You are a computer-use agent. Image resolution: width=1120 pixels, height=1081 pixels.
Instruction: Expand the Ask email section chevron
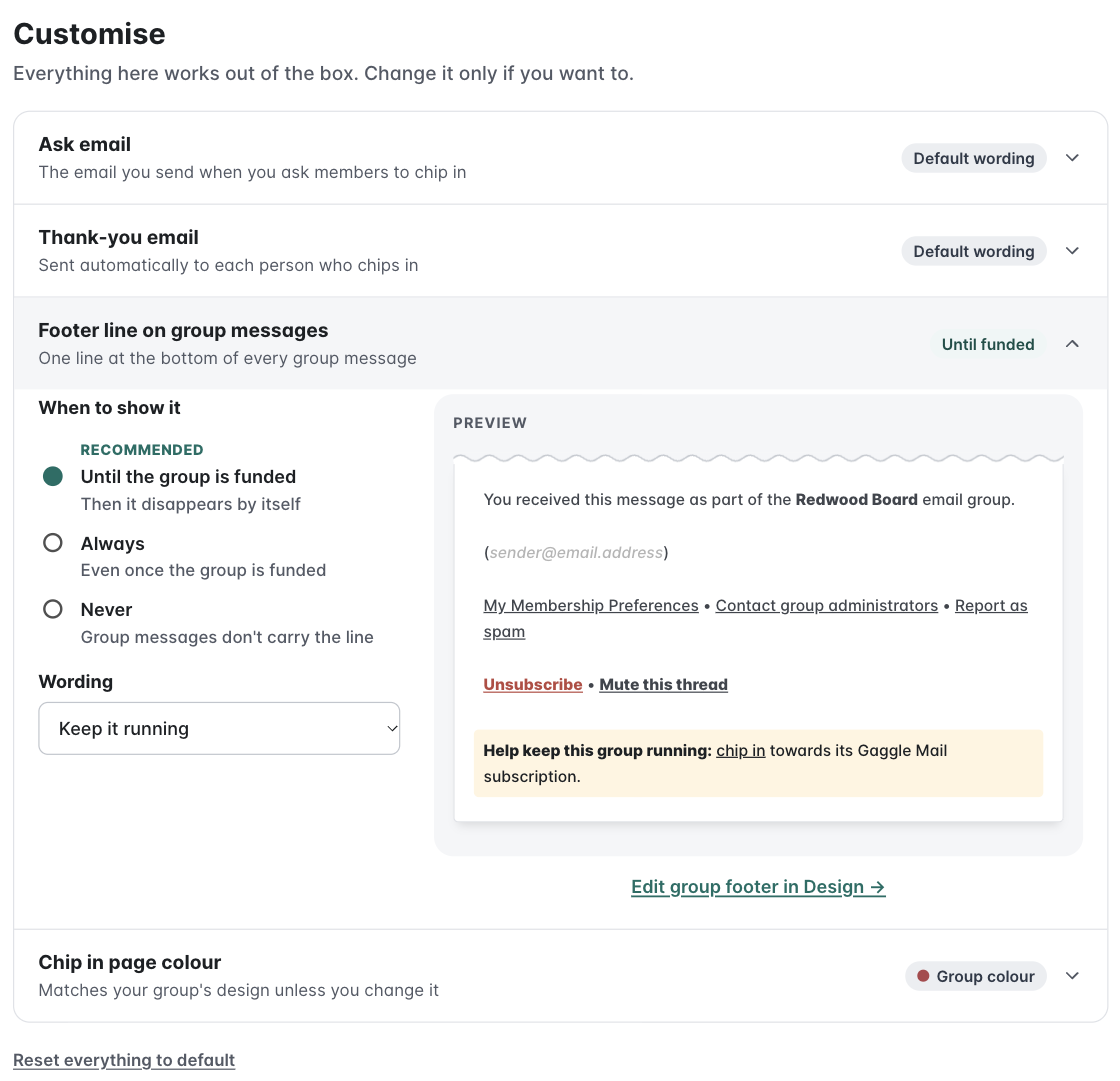click(1072, 158)
